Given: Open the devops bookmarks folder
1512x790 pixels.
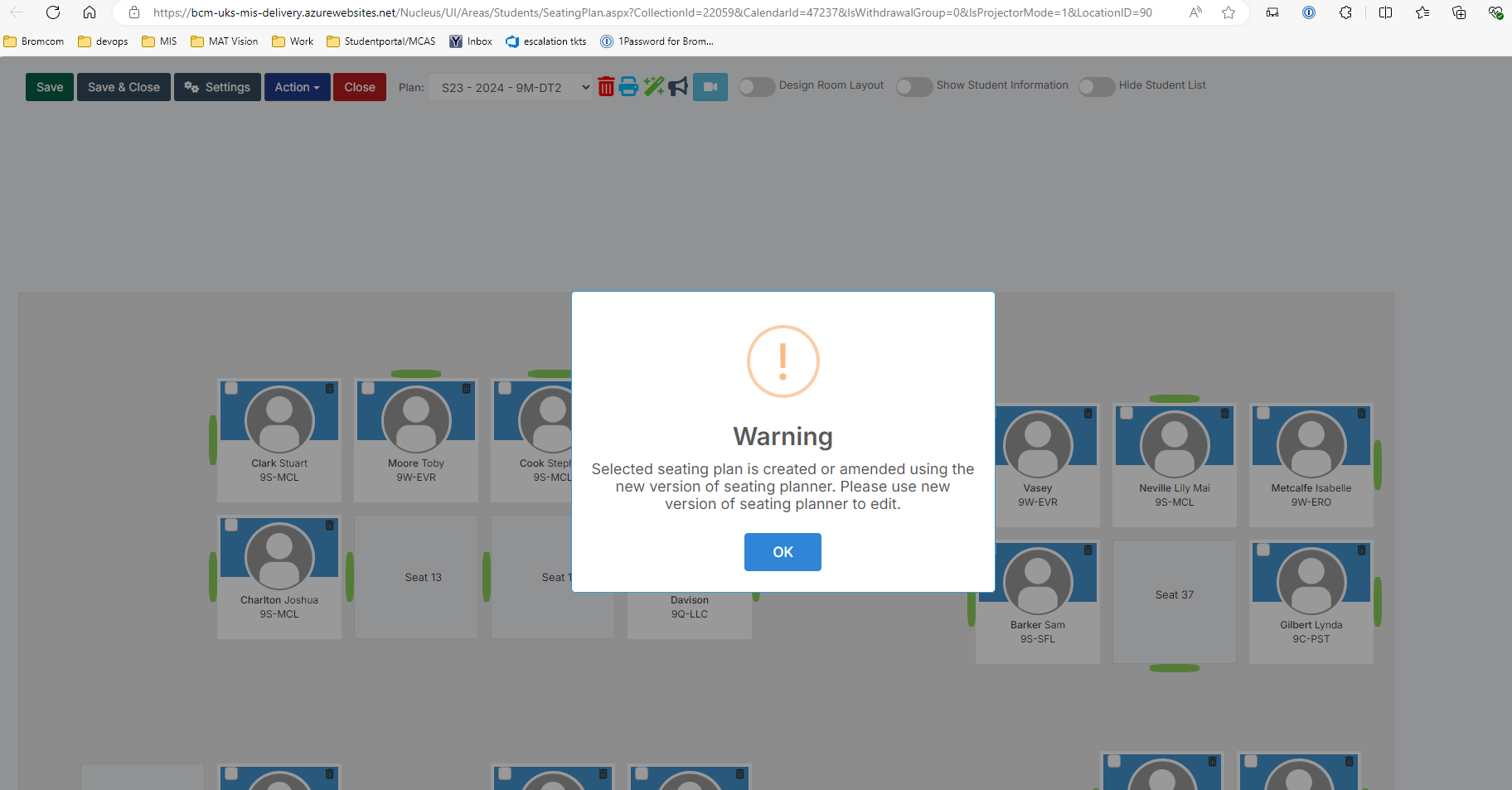Looking at the screenshot, I should [x=104, y=41].
